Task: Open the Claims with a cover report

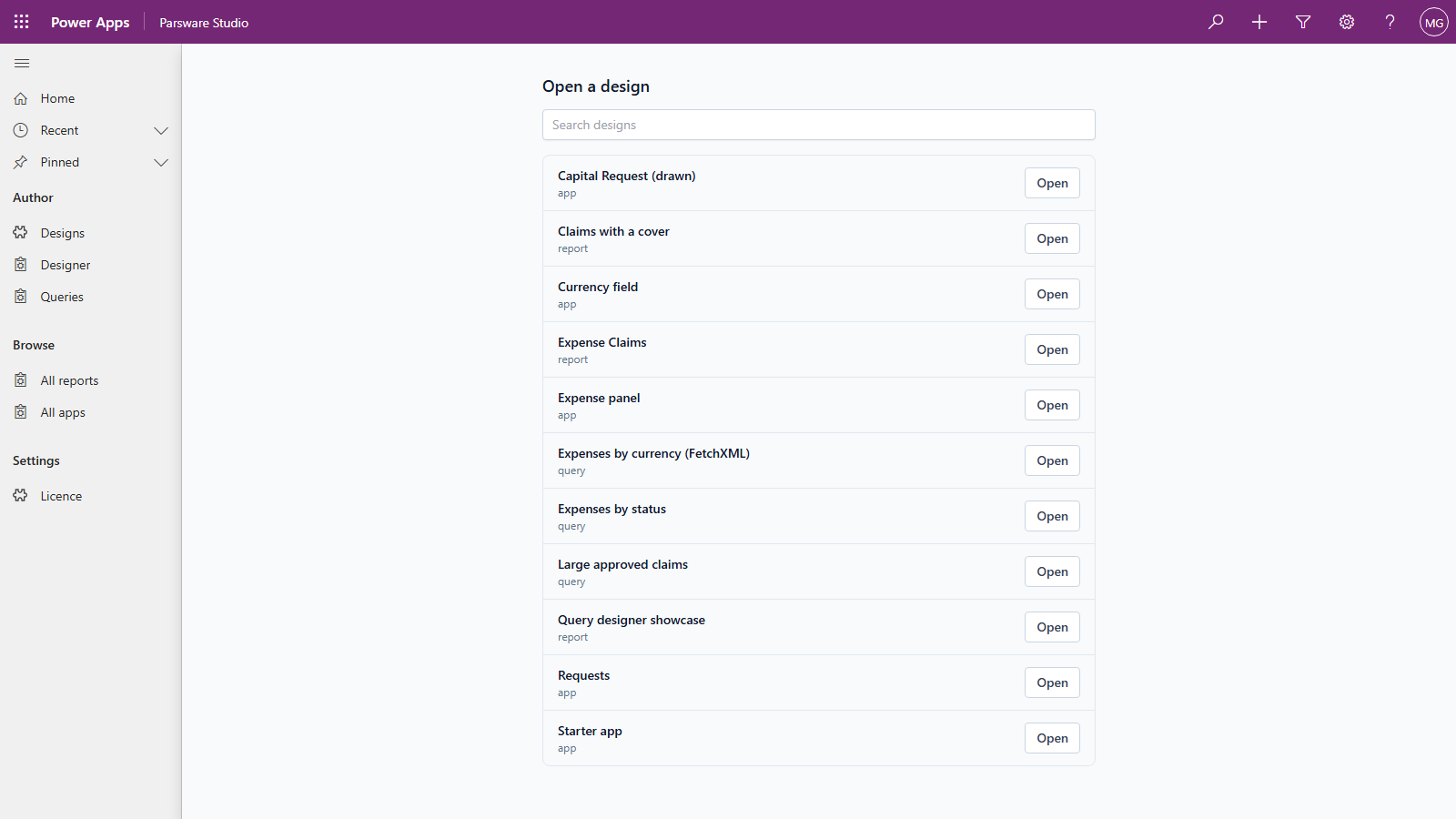Action: tap(1052, 238)
